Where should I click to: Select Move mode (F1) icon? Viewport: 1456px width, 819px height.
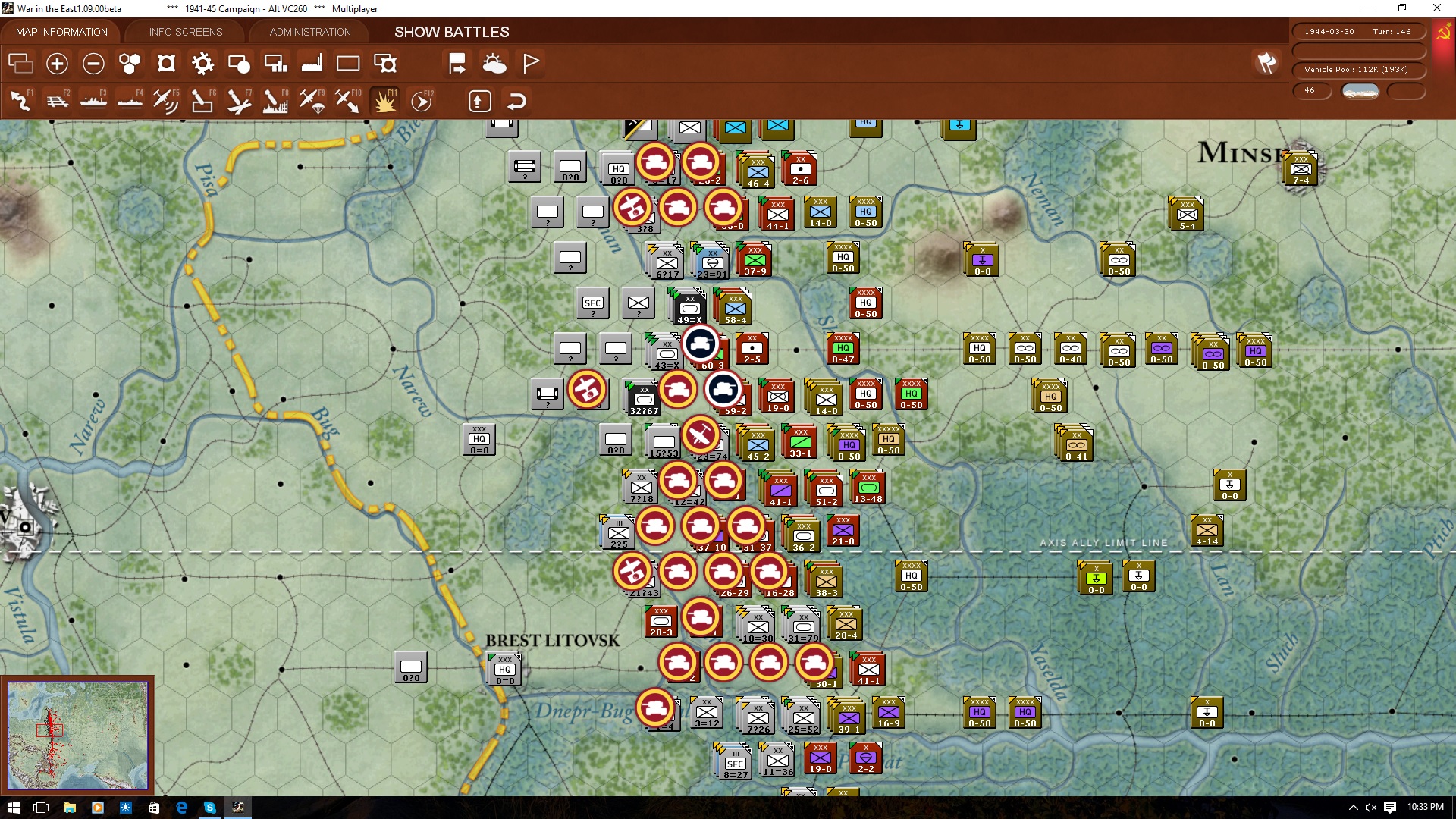pyautogui.click(x=20, y=101)
